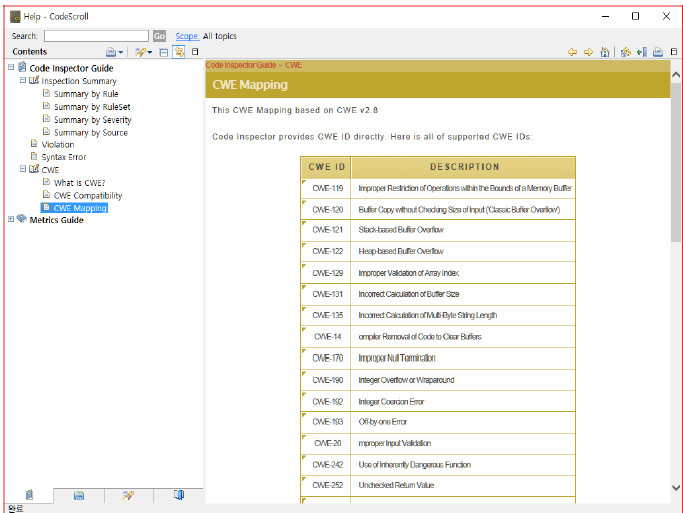Open Summary by Rule topic
The height and width of the screenshot is (513, 683).
tap(86, 94)
